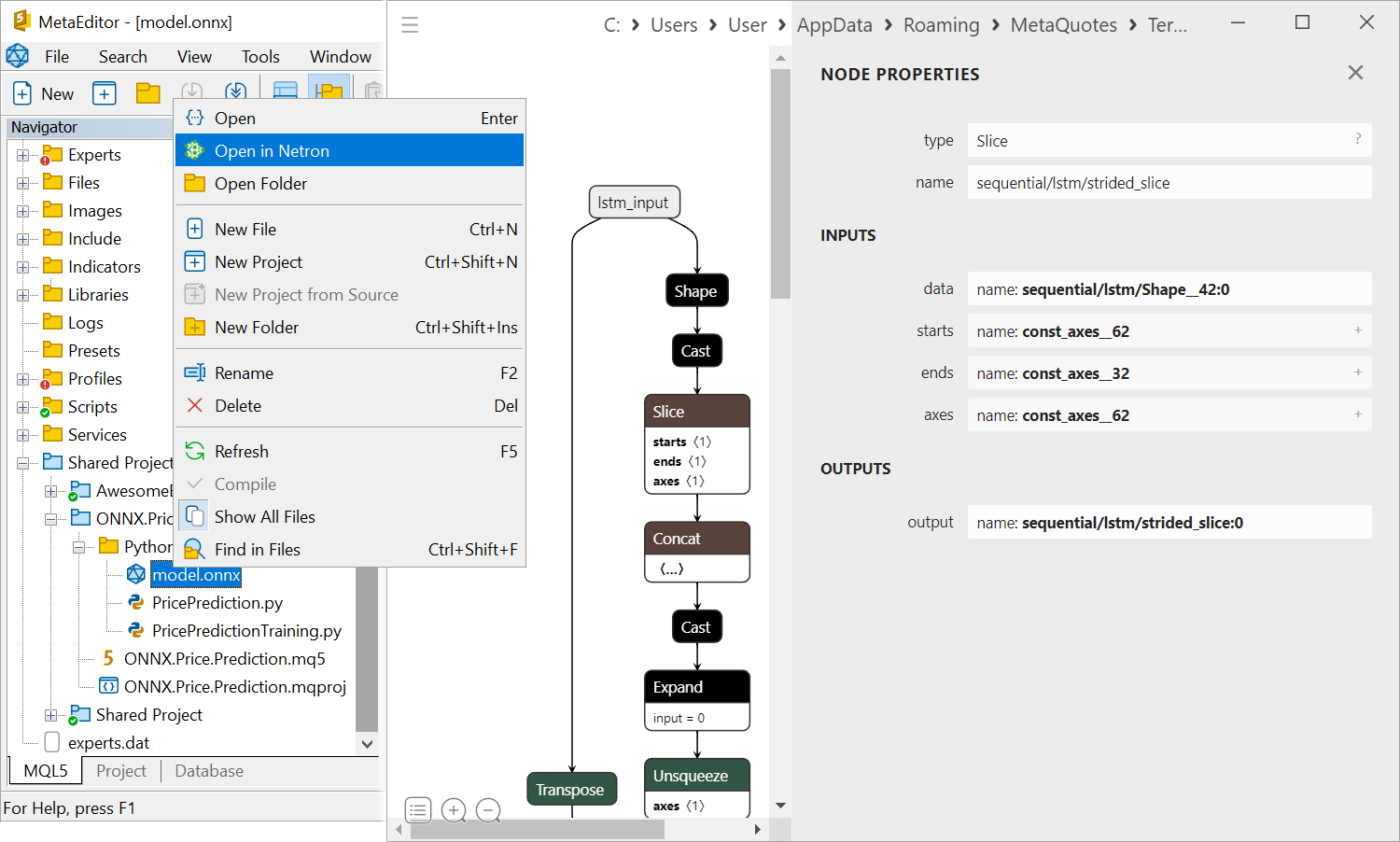Switch to the MQL5 tab
Viewport: 1400px width, 842px height.
(45, 770)
